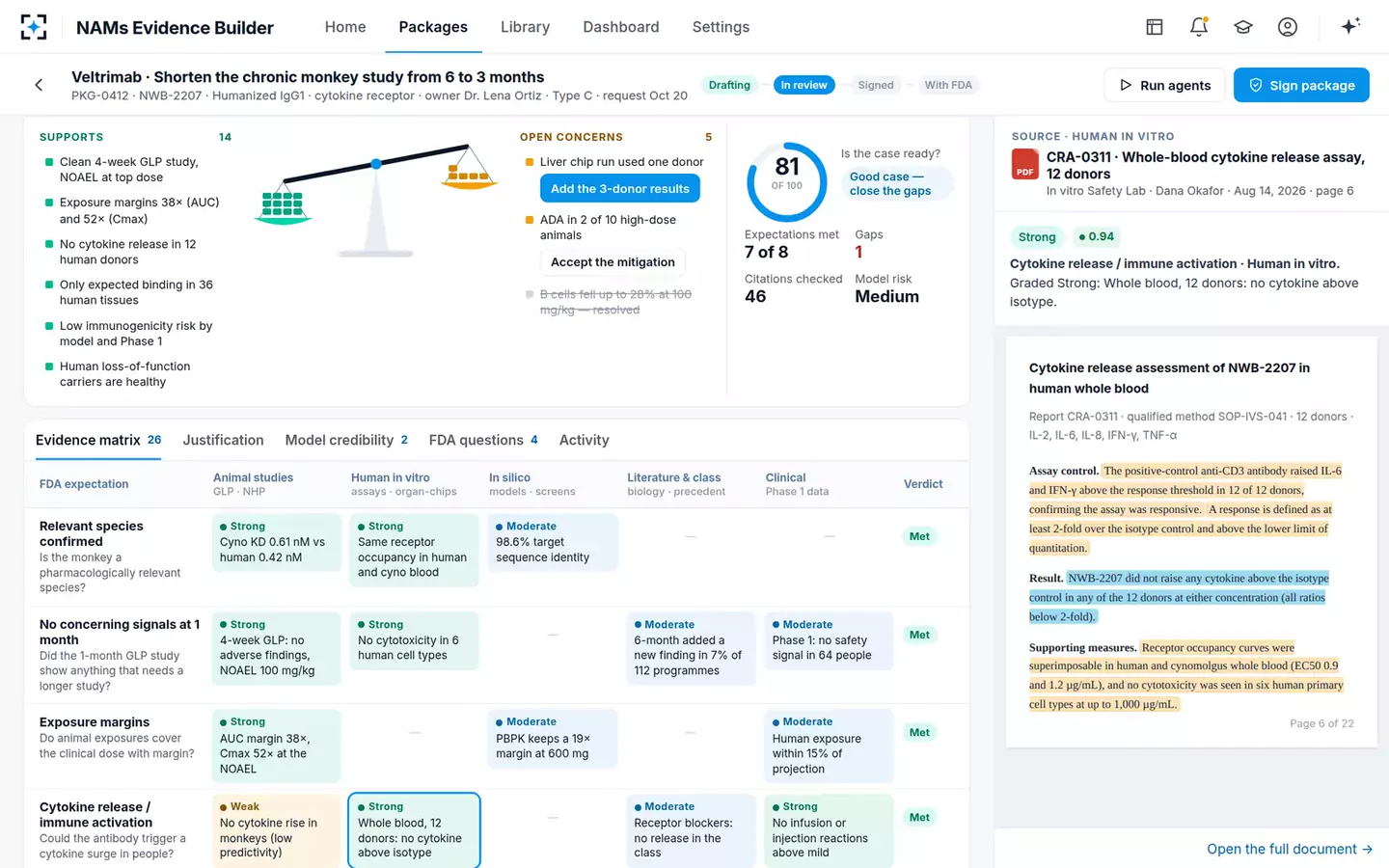Open the Dashboard menu

[x=621, y=27]
